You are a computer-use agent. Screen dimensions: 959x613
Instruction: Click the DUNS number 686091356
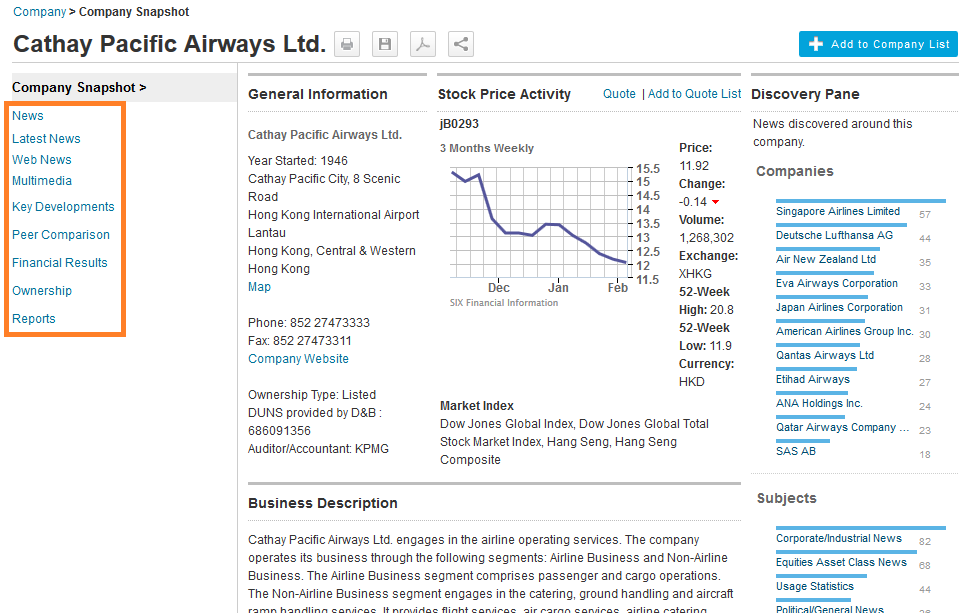click(x=279, y=431)
